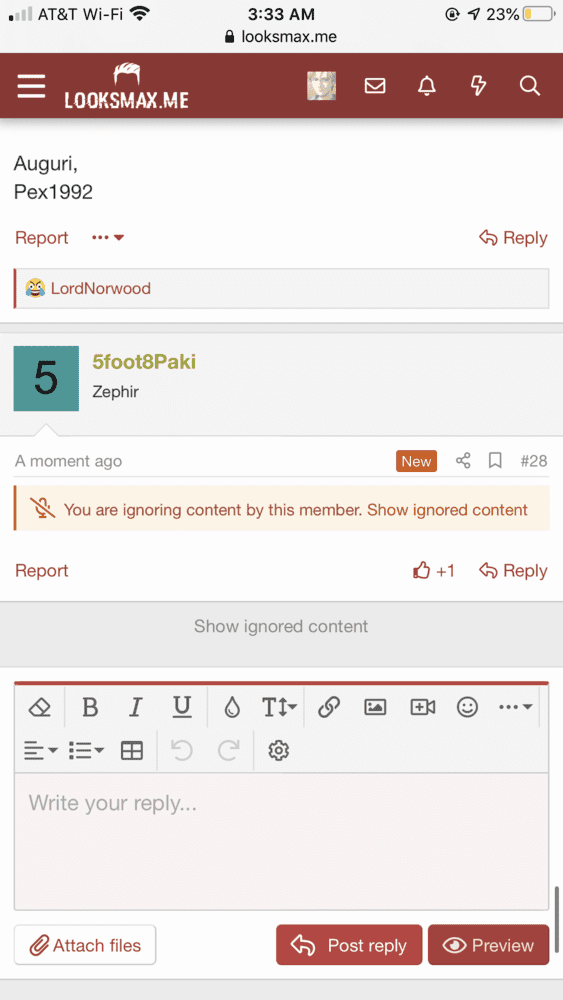
Task: Bookmark post #28
Action: tap(495, 460)
